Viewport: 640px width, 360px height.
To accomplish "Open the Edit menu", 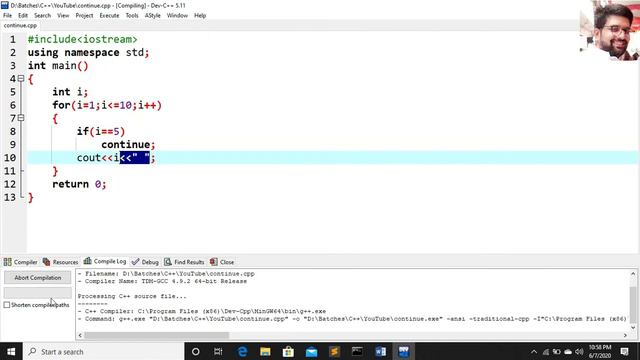I will click(23, 16).
